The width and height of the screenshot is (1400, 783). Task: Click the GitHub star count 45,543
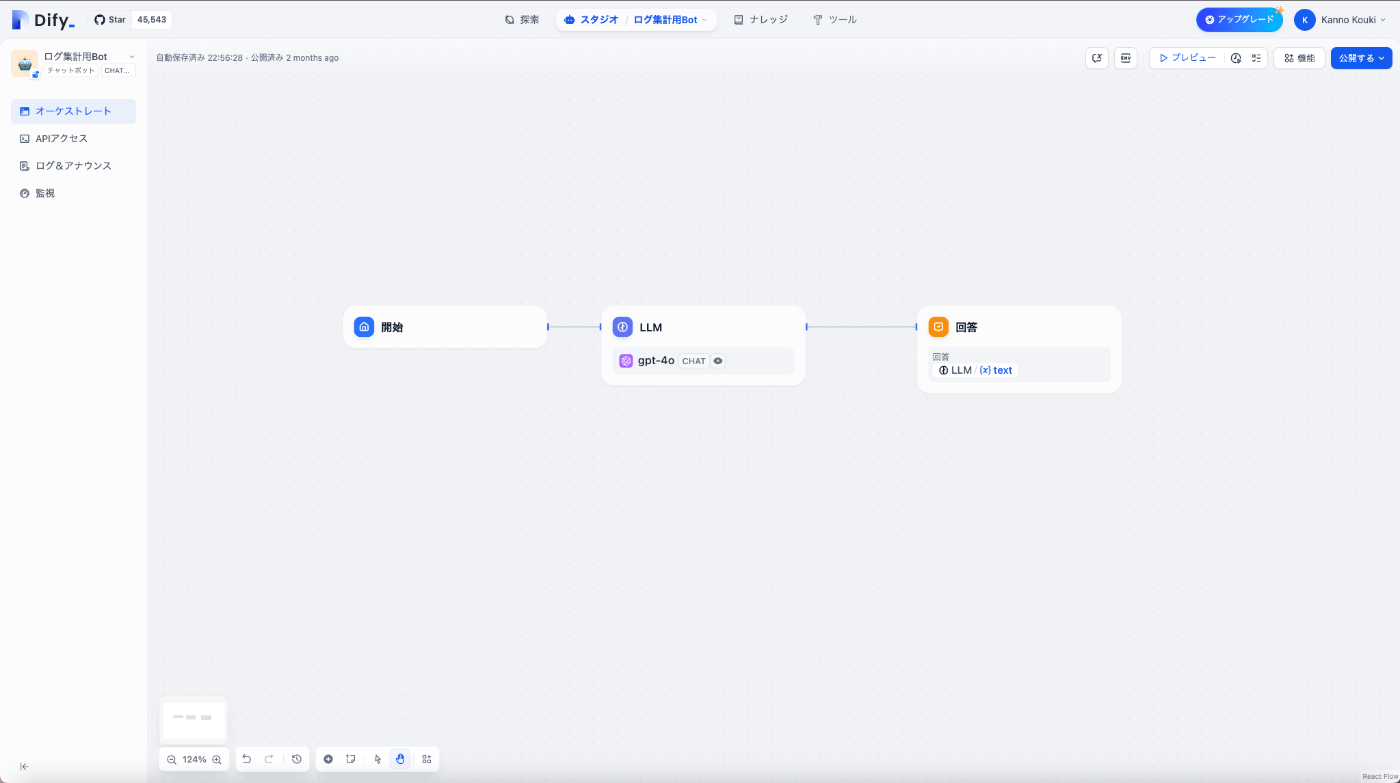[x=152, y=19]
